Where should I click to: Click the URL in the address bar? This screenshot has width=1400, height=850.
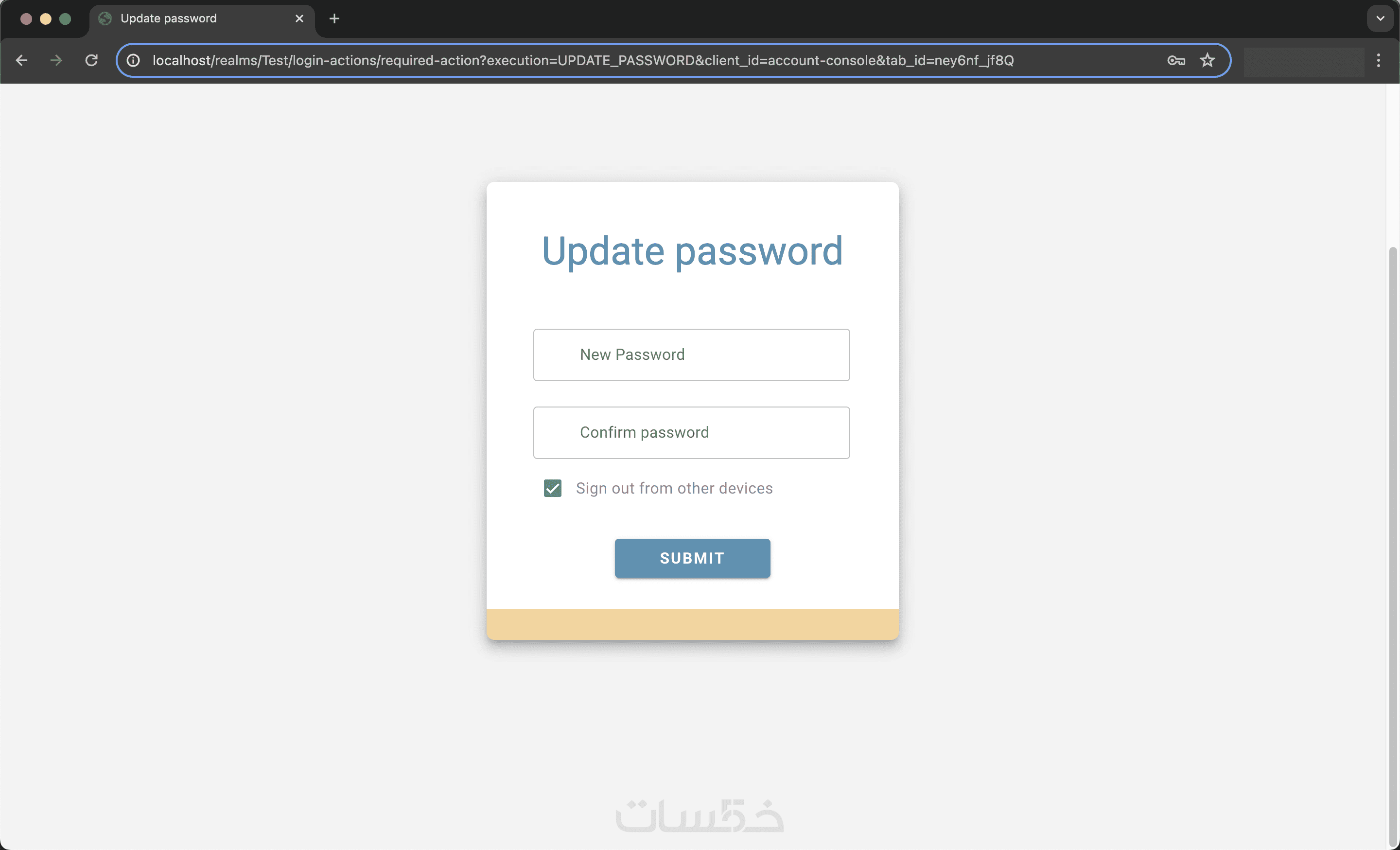583,60
